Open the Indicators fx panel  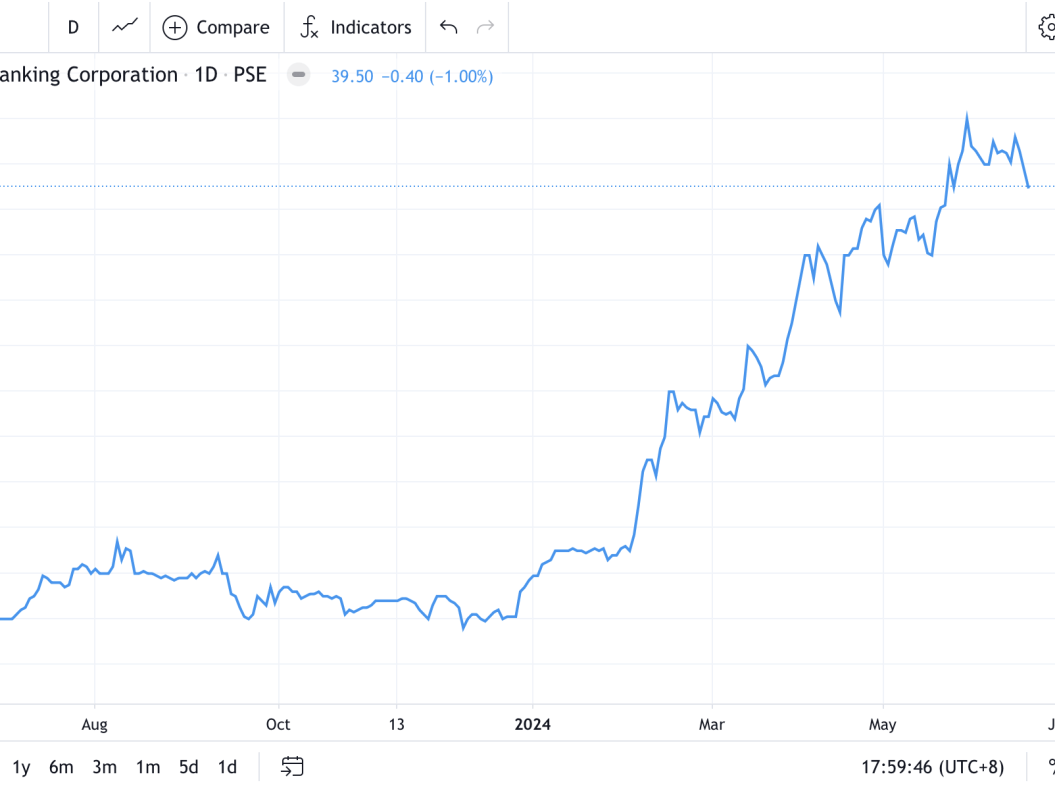[355, 27]
